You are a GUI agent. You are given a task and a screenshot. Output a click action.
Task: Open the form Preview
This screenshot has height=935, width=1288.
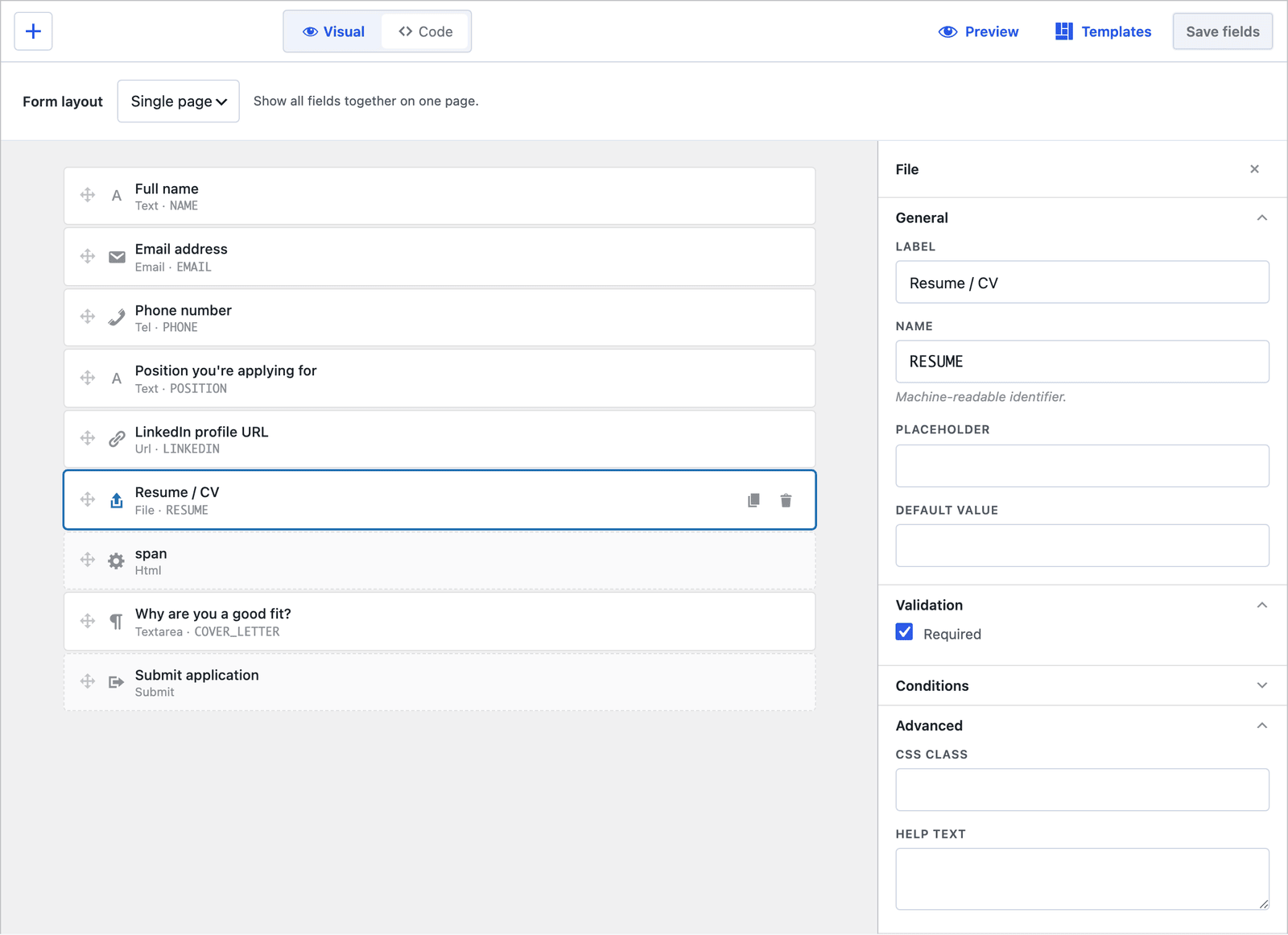[978, 31]
